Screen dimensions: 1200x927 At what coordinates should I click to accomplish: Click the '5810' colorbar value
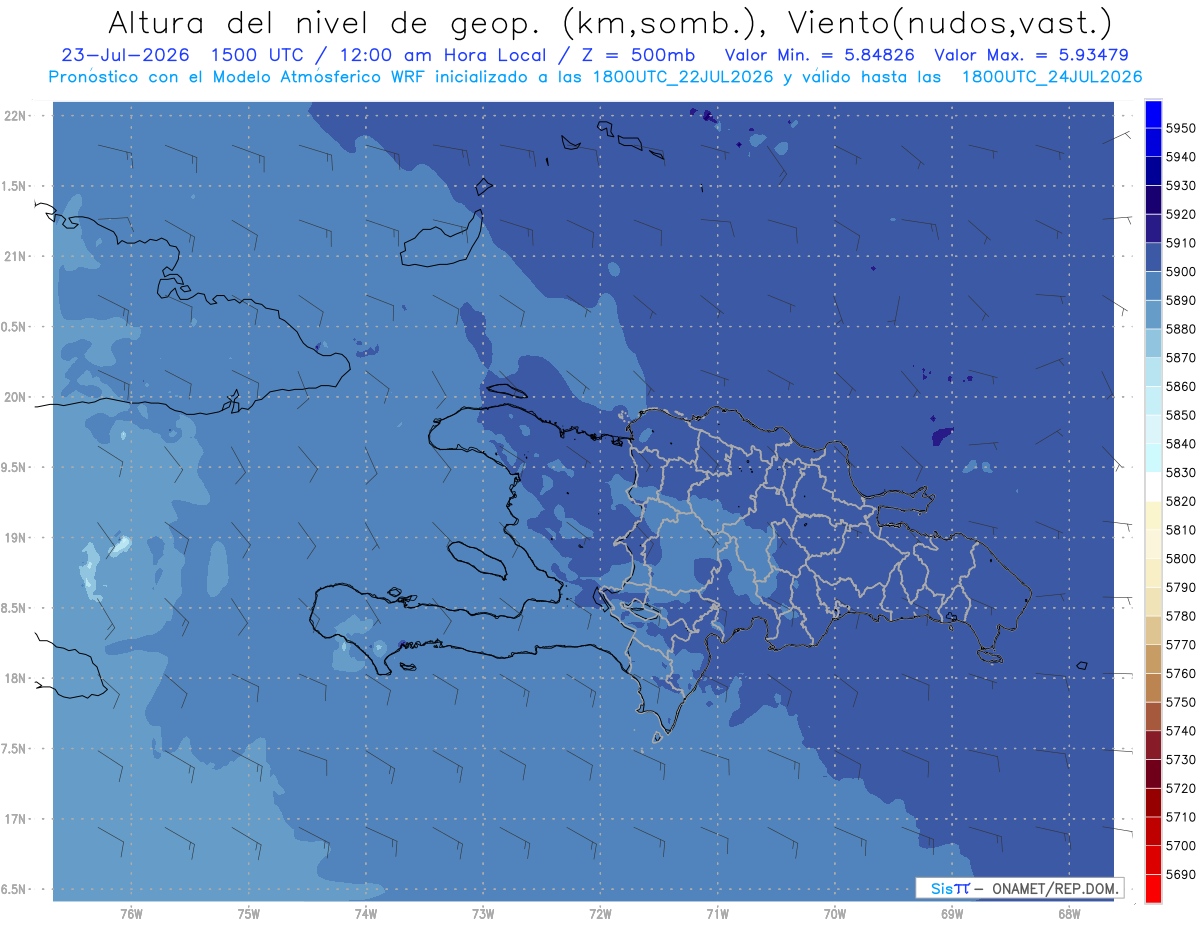[x=1180, y=530]
